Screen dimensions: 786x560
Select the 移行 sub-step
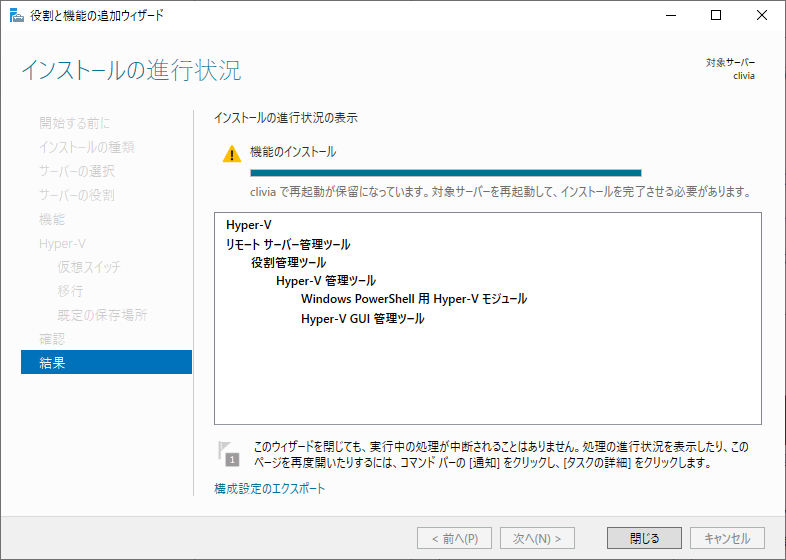pos(70,291)
